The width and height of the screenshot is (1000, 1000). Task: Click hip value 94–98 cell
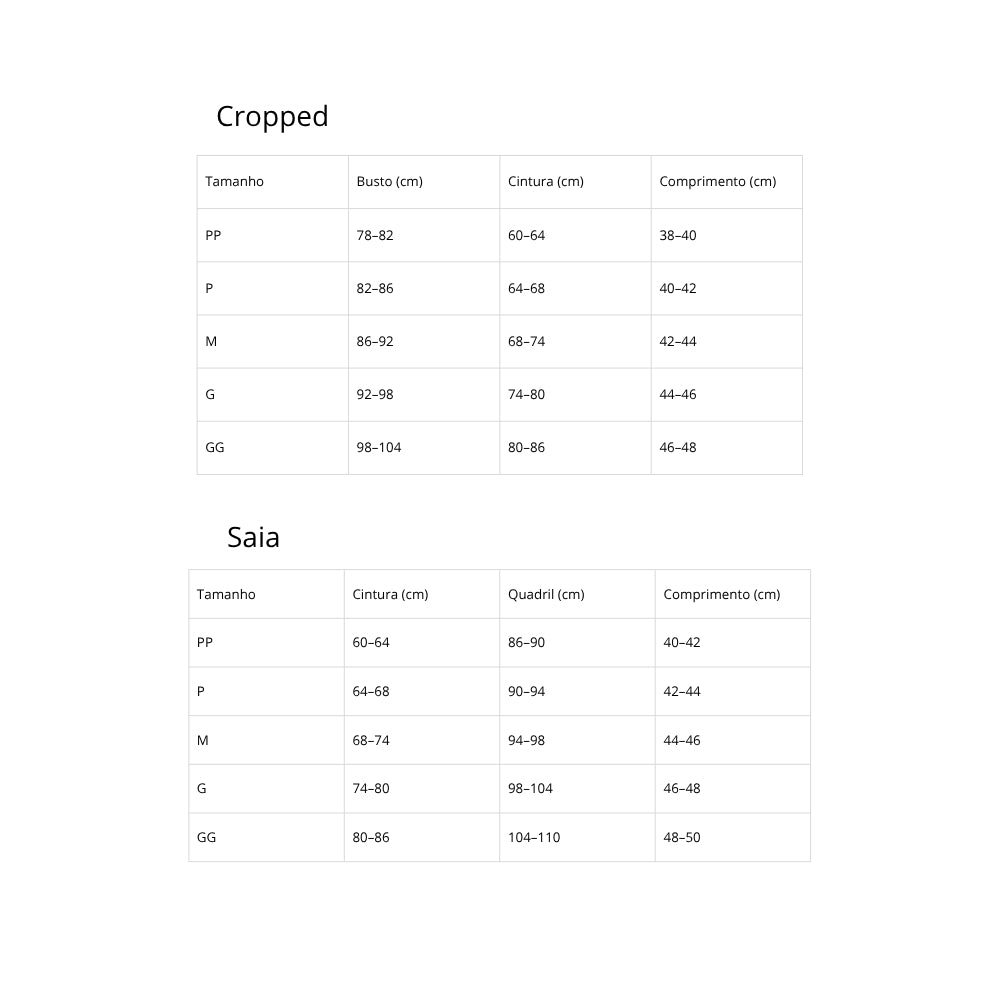pyautogui.click(x=526, y=741)
